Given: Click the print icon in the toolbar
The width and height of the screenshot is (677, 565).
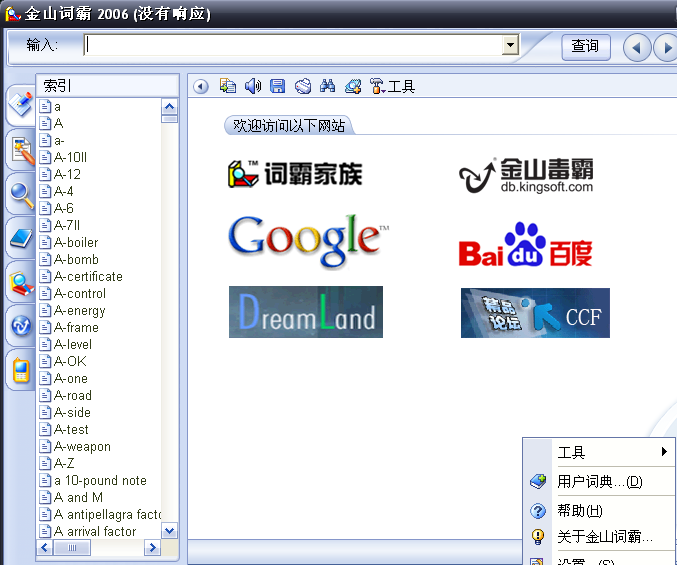Looking at the screenshot, I should pyautogui.click(x=303, y=86).
